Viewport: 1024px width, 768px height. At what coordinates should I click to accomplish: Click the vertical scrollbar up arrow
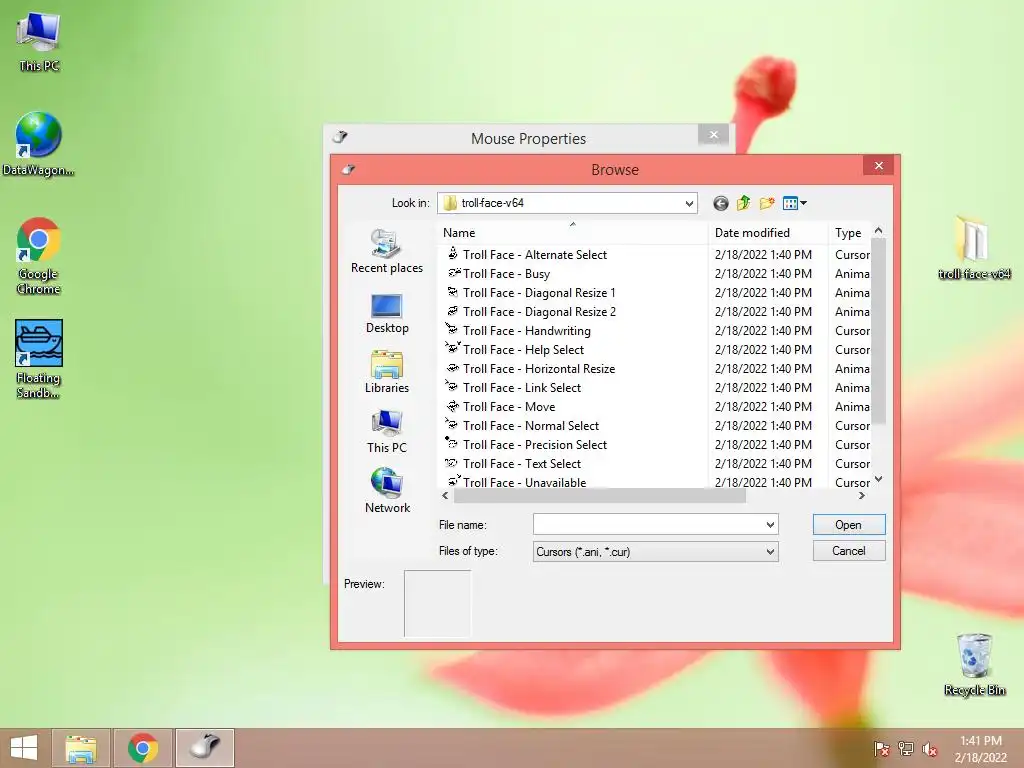pyautogui.click(x=878, y=231)
